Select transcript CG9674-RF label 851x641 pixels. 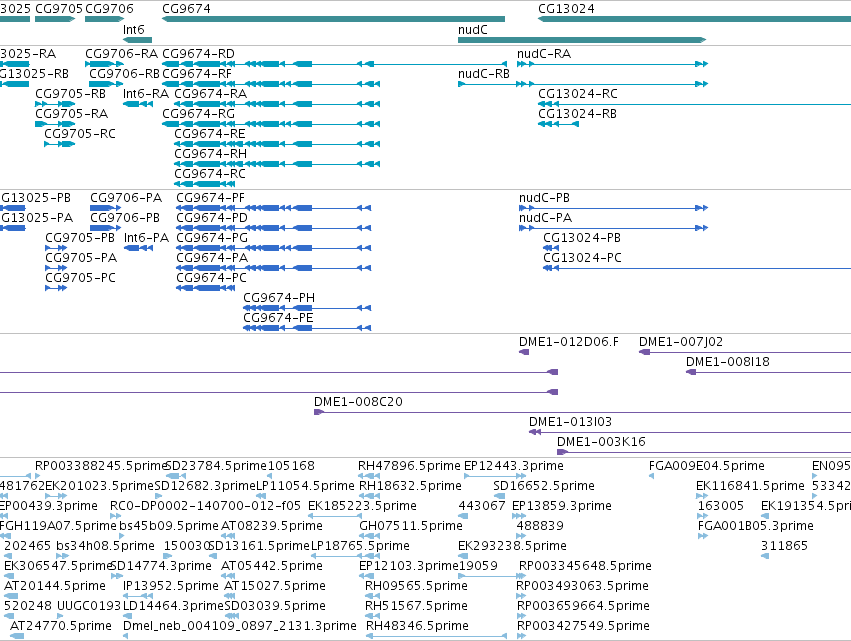point(196,74)
